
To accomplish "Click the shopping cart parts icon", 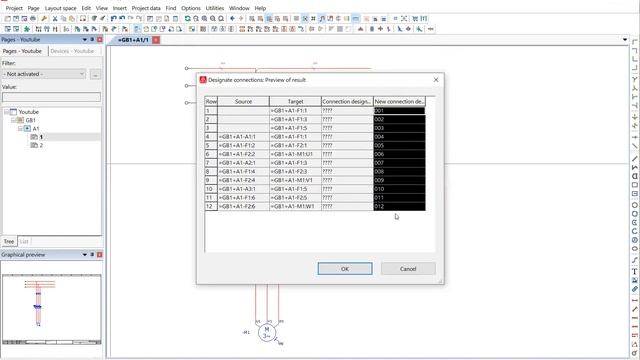I will (416, 19).
